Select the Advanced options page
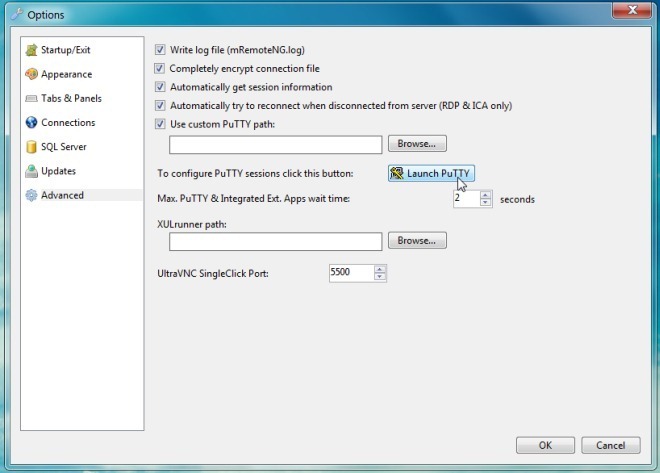This screenshot has width=660, height=473. (62, 195)
